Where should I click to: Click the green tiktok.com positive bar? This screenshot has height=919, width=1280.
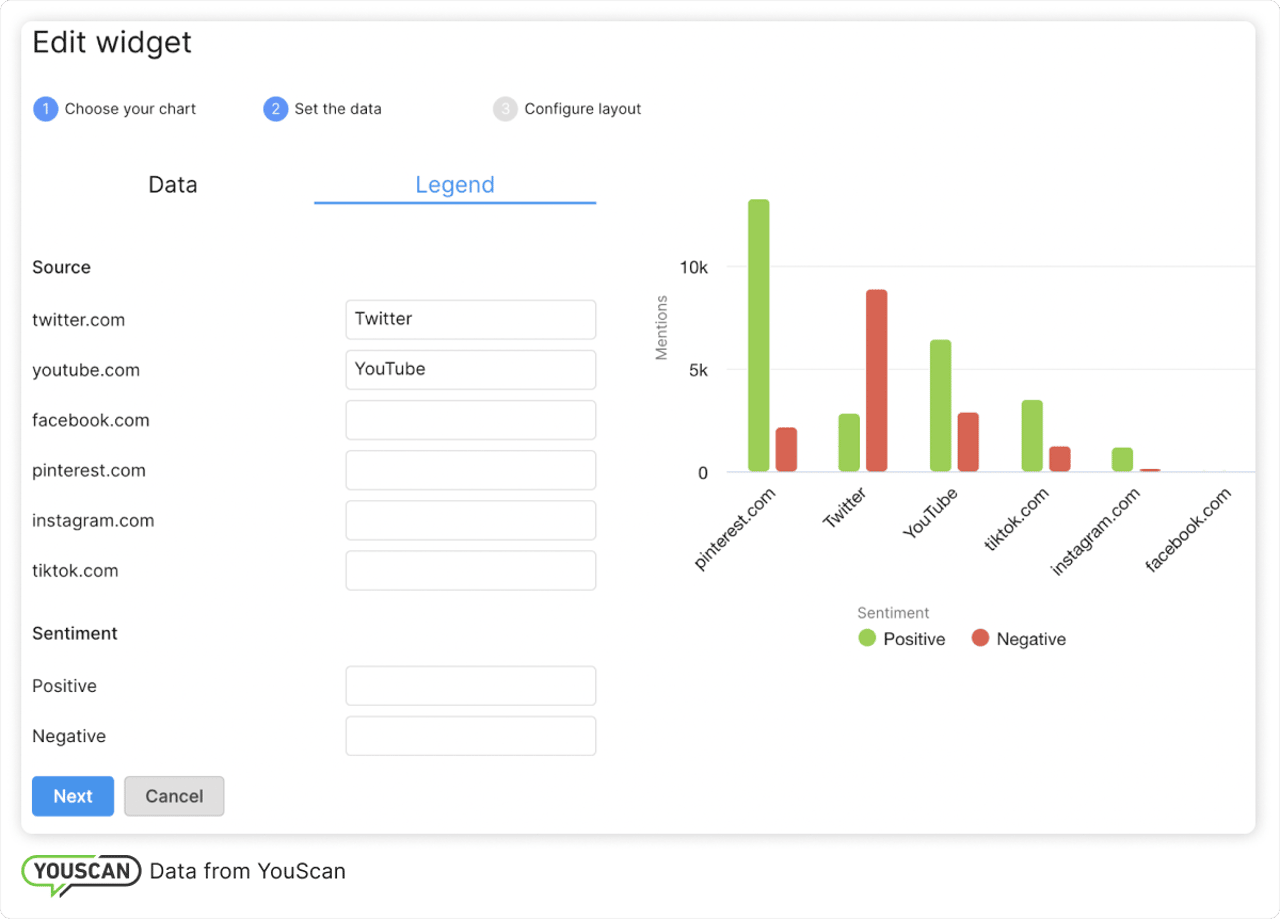[x=1032, y=435]
